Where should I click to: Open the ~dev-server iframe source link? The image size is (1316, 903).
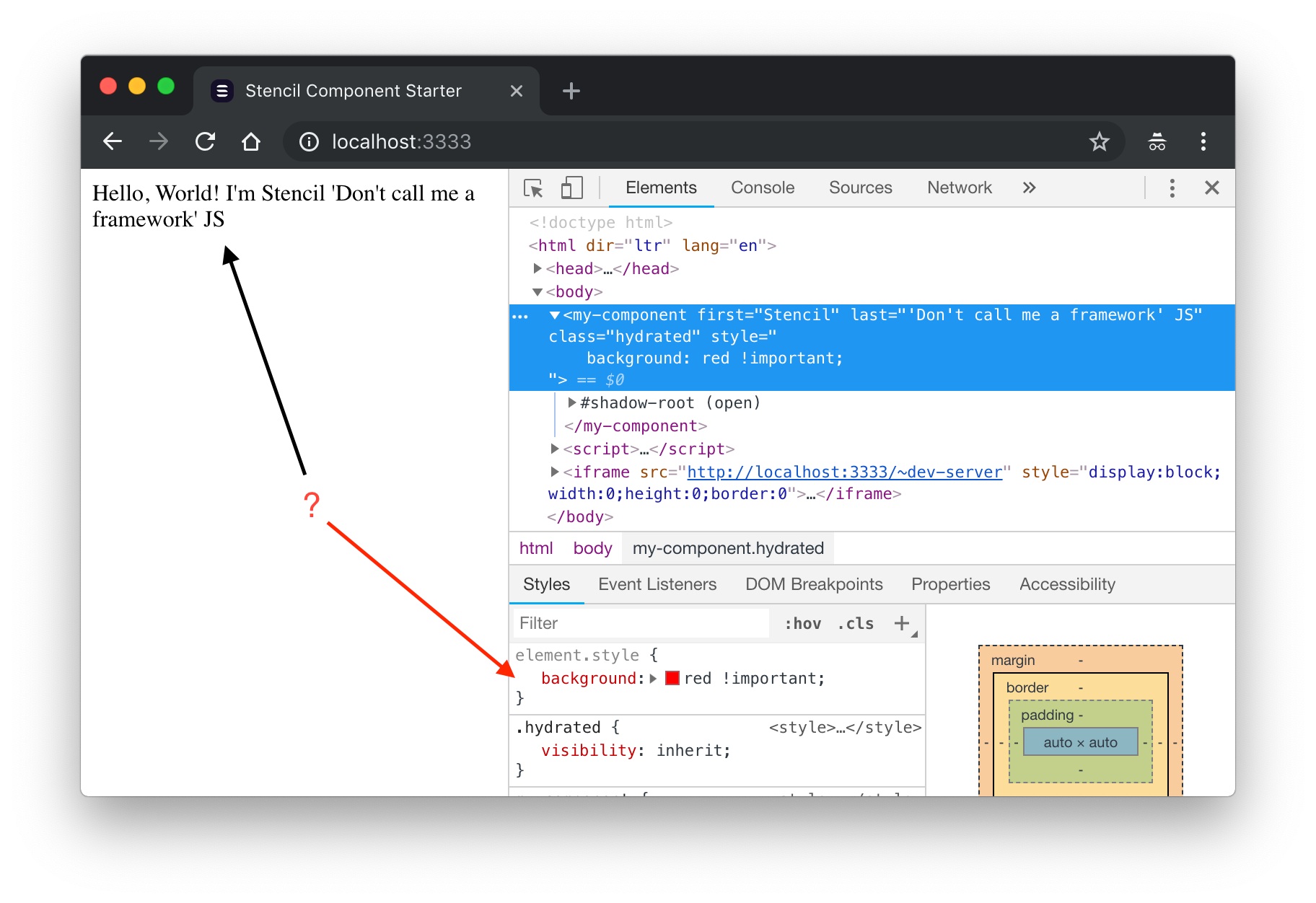tap(845, 472)
